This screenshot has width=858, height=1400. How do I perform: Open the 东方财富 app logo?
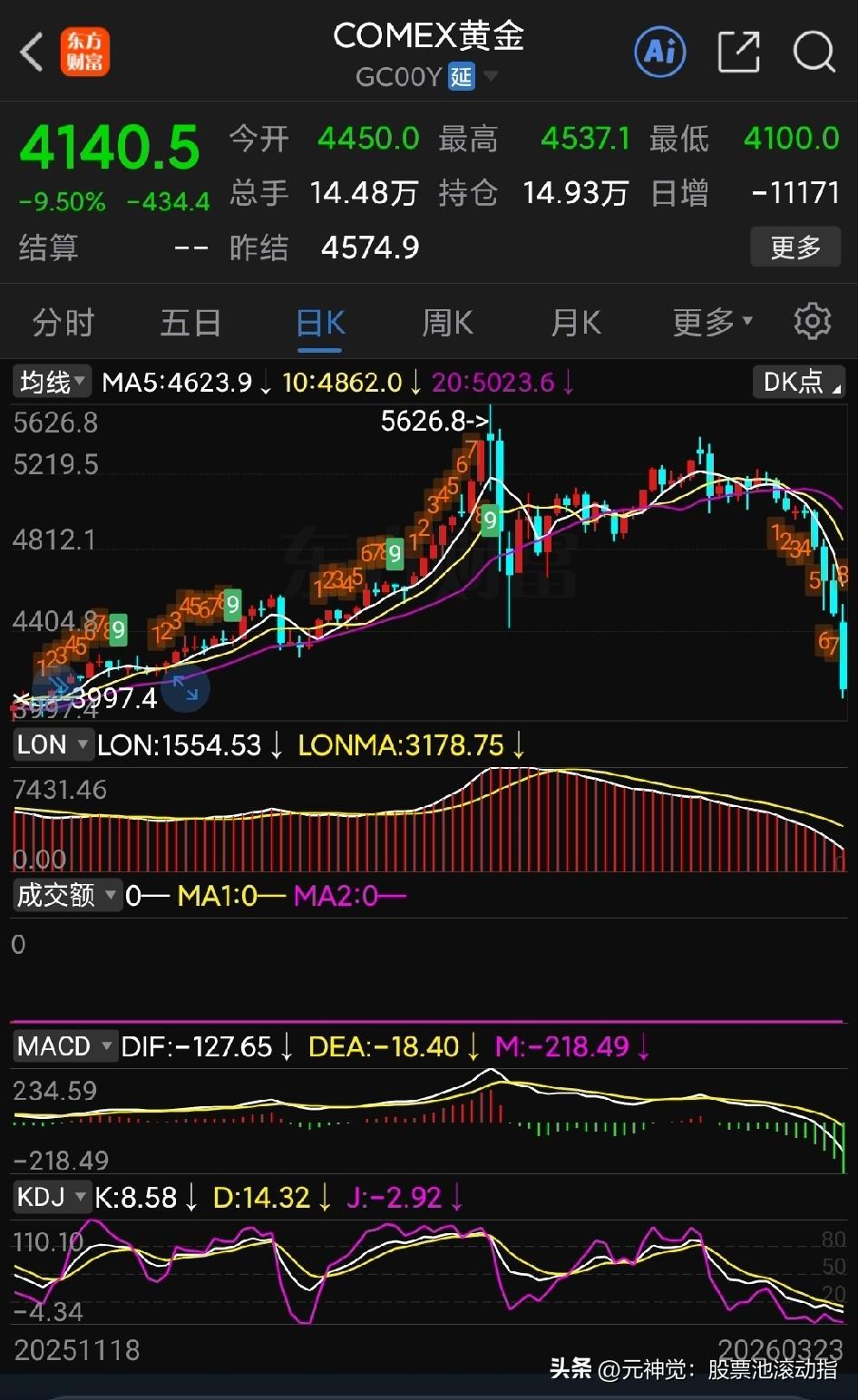pyautogui.click(x=85, y=52)
